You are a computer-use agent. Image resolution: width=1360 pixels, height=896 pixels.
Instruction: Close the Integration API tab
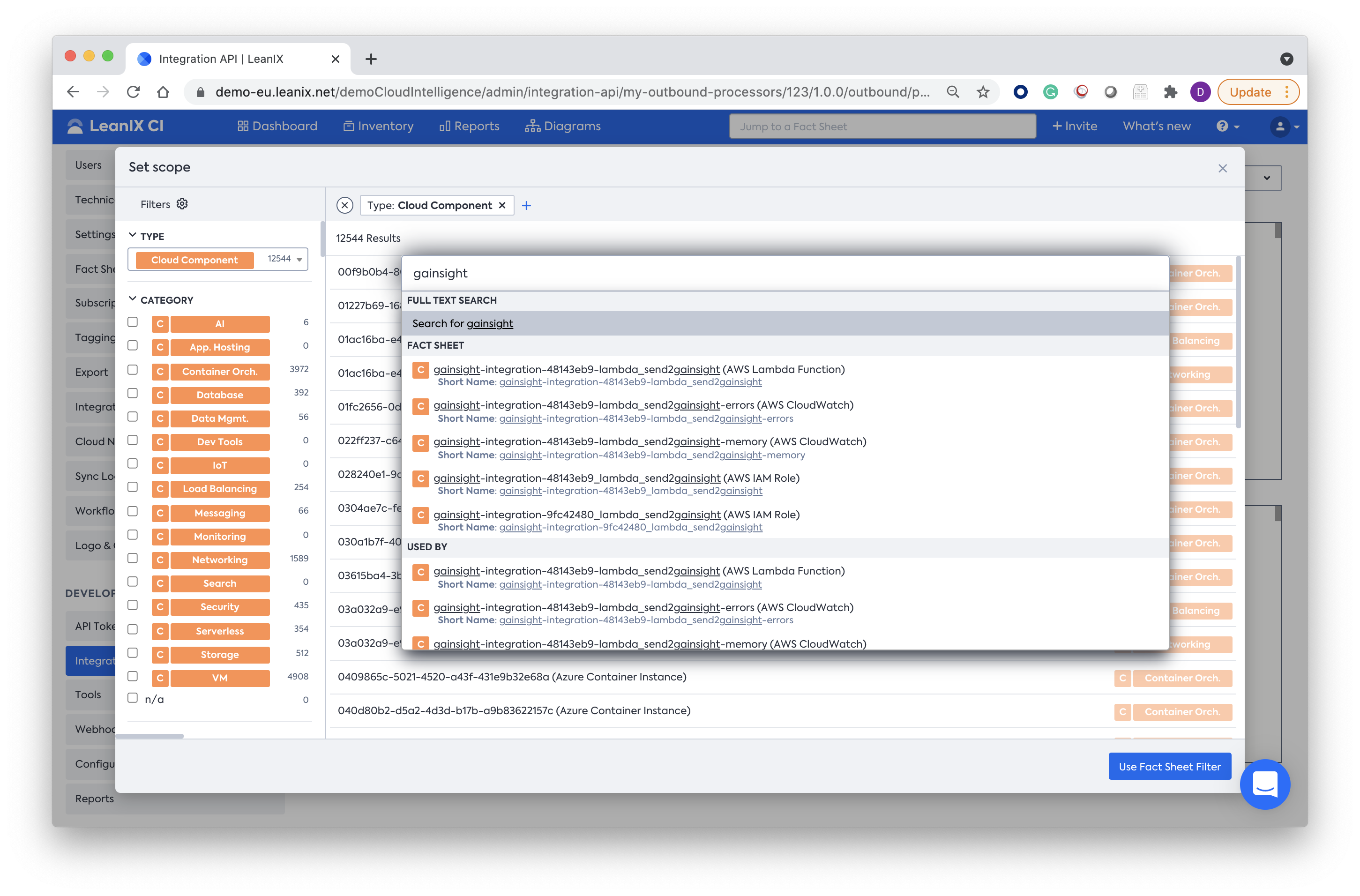pyautogui.click(x=336, y=59)
